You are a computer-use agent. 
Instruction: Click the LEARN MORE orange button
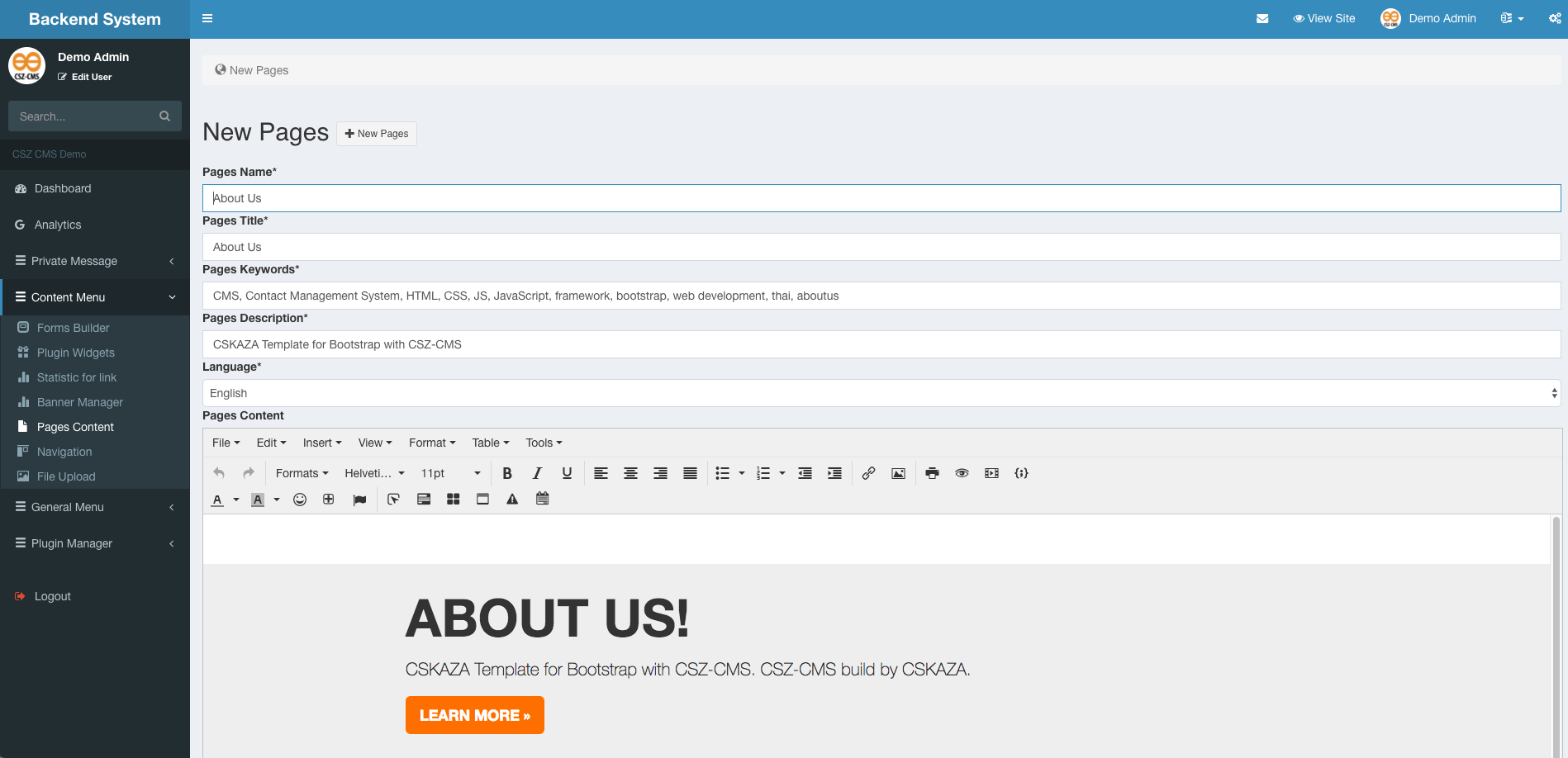475,715
